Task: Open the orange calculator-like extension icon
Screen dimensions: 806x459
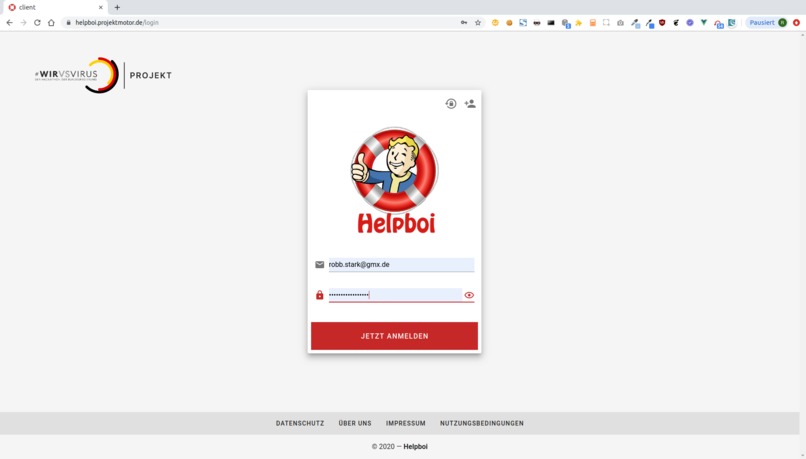Action: pos(592,23)
